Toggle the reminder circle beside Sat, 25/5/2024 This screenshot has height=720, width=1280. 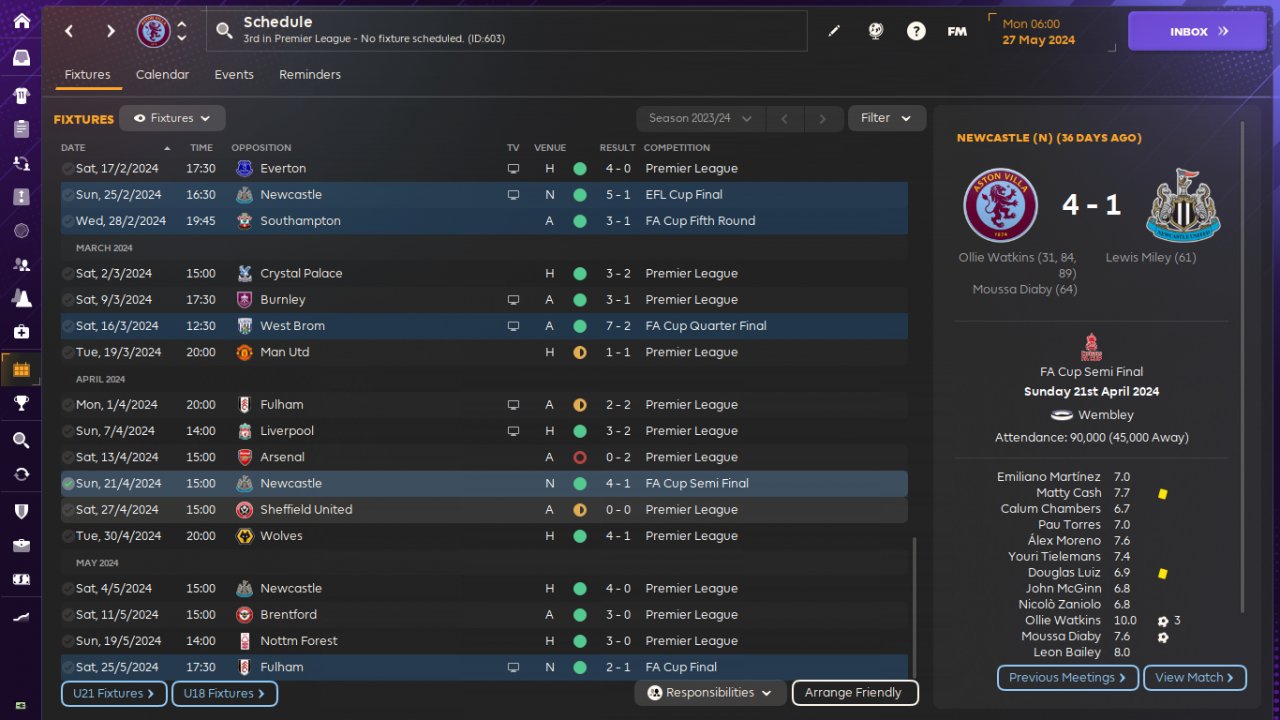[x=68, y=668]
